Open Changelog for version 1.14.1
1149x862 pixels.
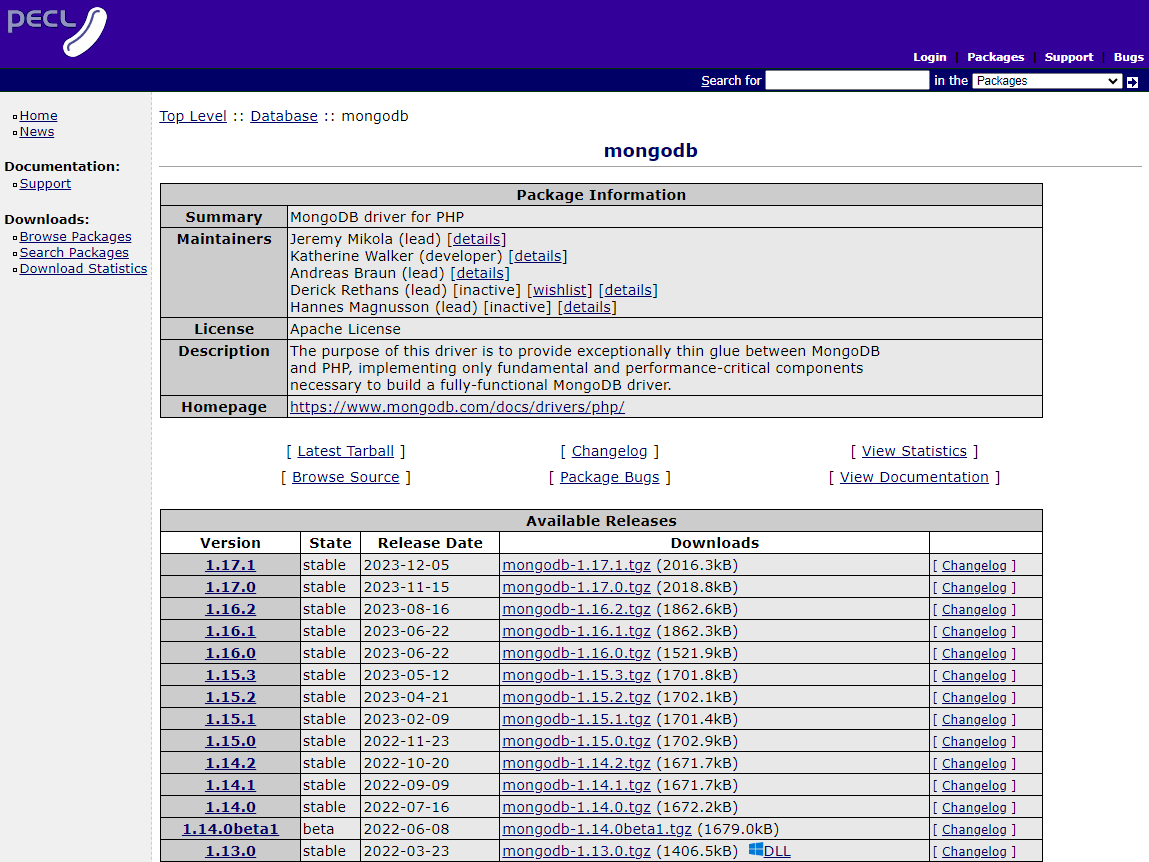974,786
